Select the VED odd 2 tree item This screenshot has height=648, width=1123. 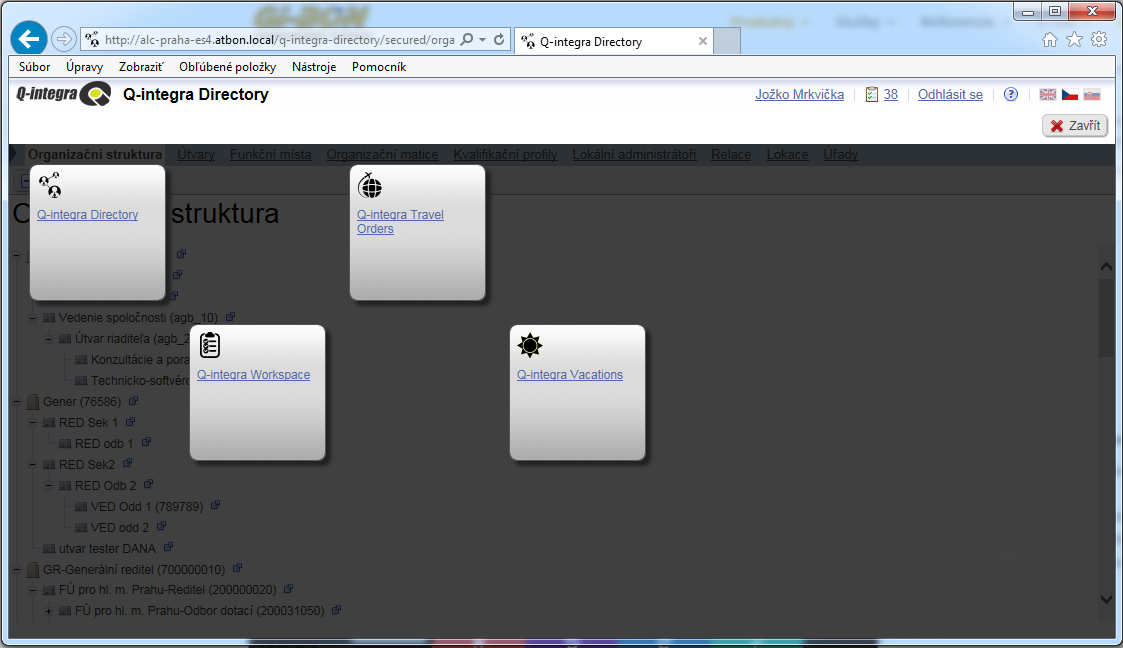point(120,528)
